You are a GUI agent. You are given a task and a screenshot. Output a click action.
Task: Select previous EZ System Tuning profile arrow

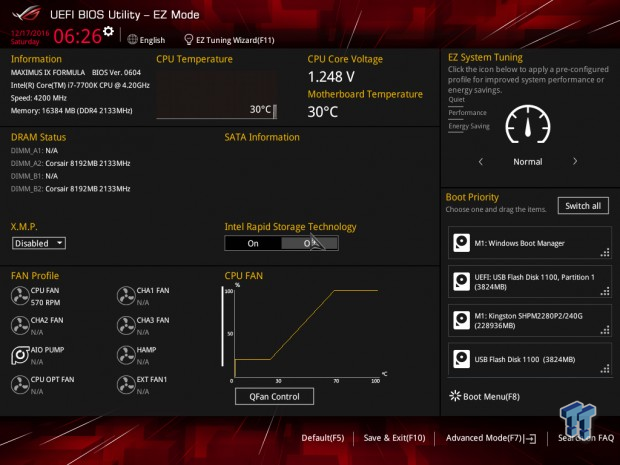pos(481,161)
